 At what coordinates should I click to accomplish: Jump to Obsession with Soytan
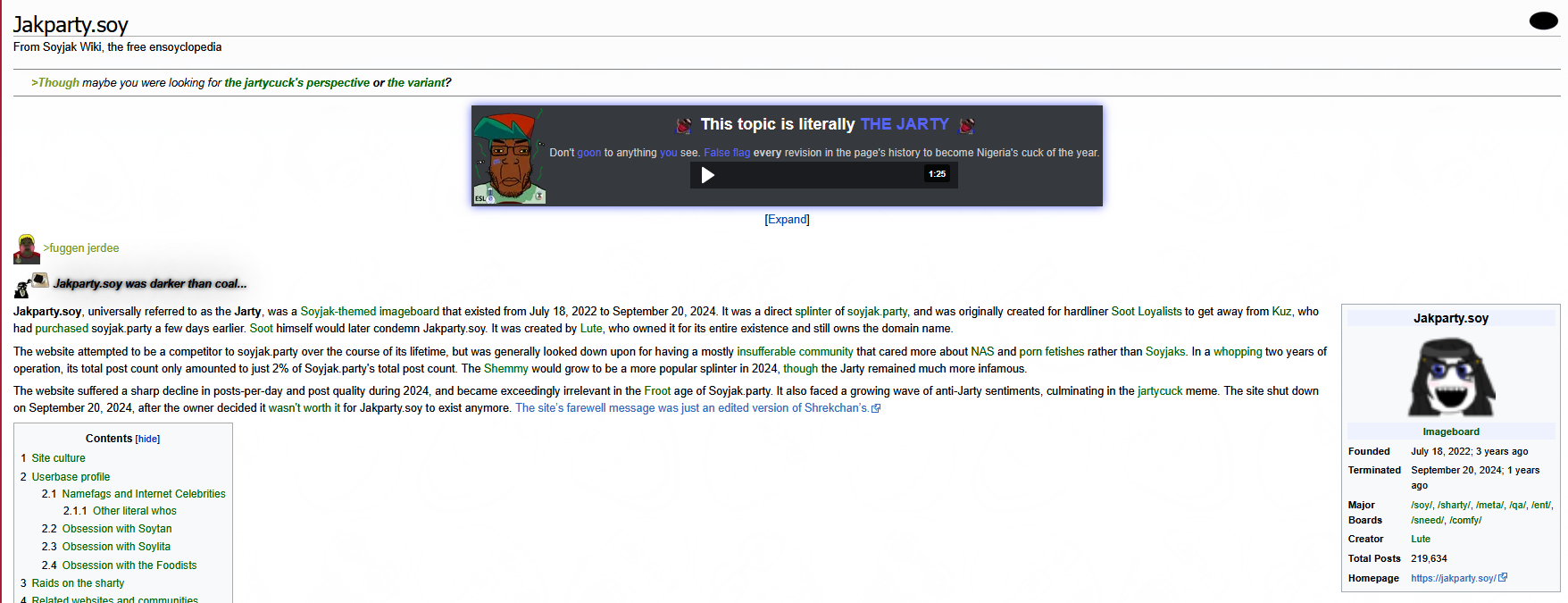coord(117,529)
